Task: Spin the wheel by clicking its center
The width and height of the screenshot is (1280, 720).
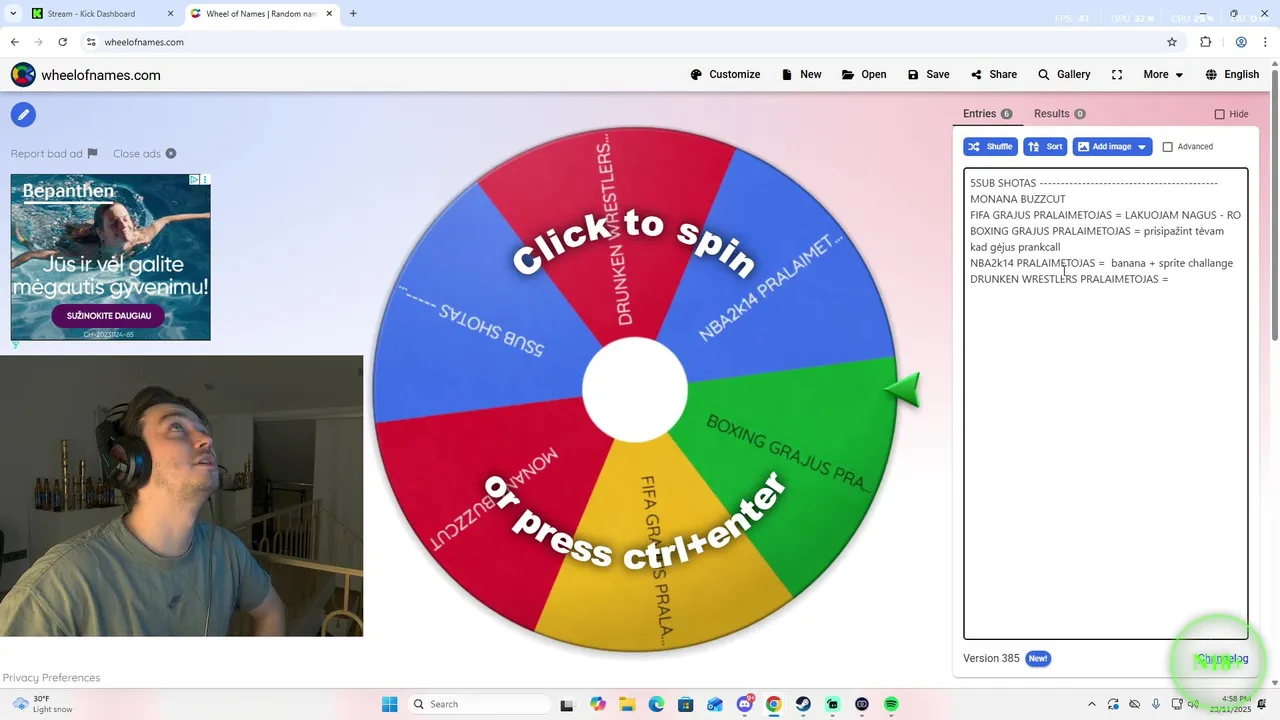Action: point(635,390)
